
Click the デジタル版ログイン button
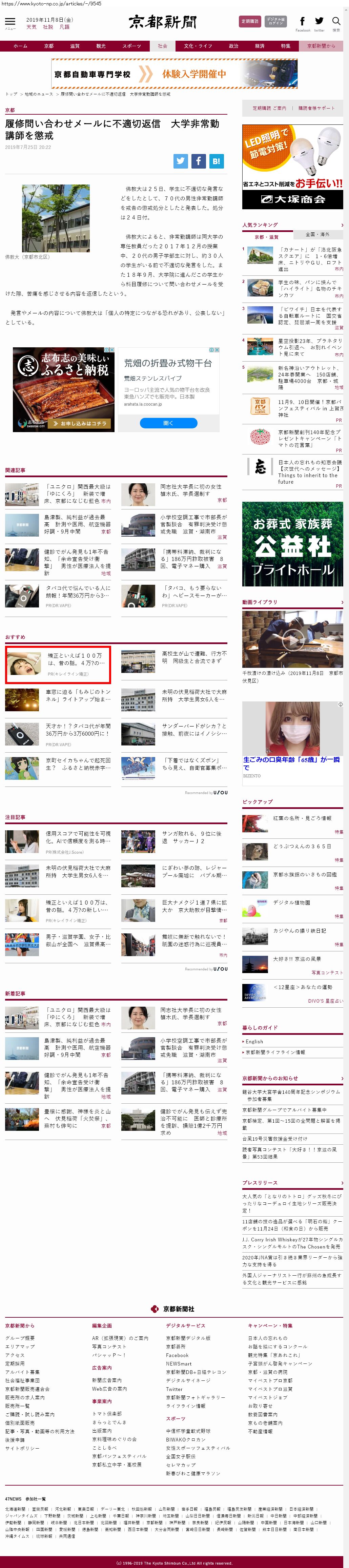[276, 21]
